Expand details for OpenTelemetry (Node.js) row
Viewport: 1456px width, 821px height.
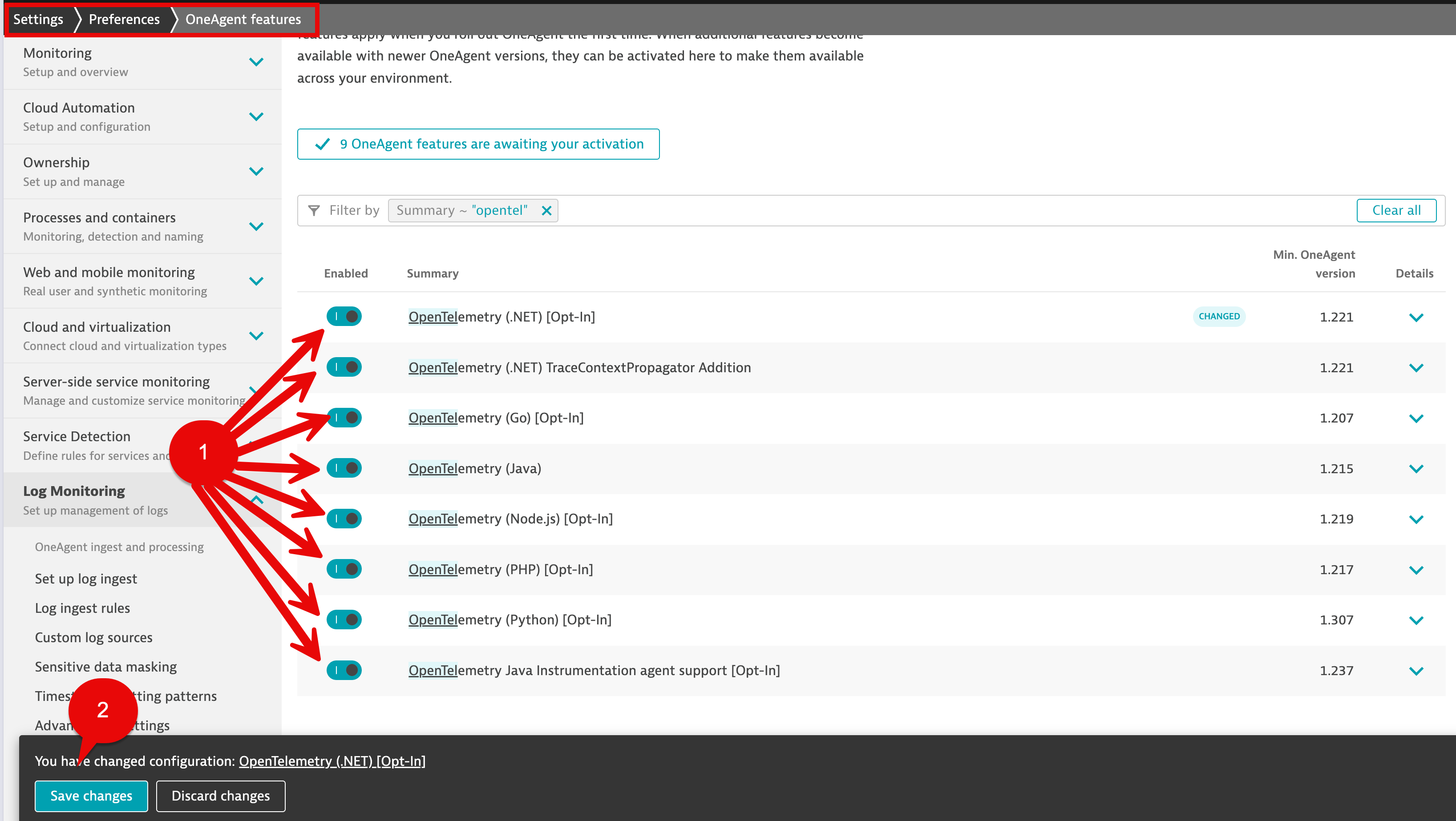1416,519
